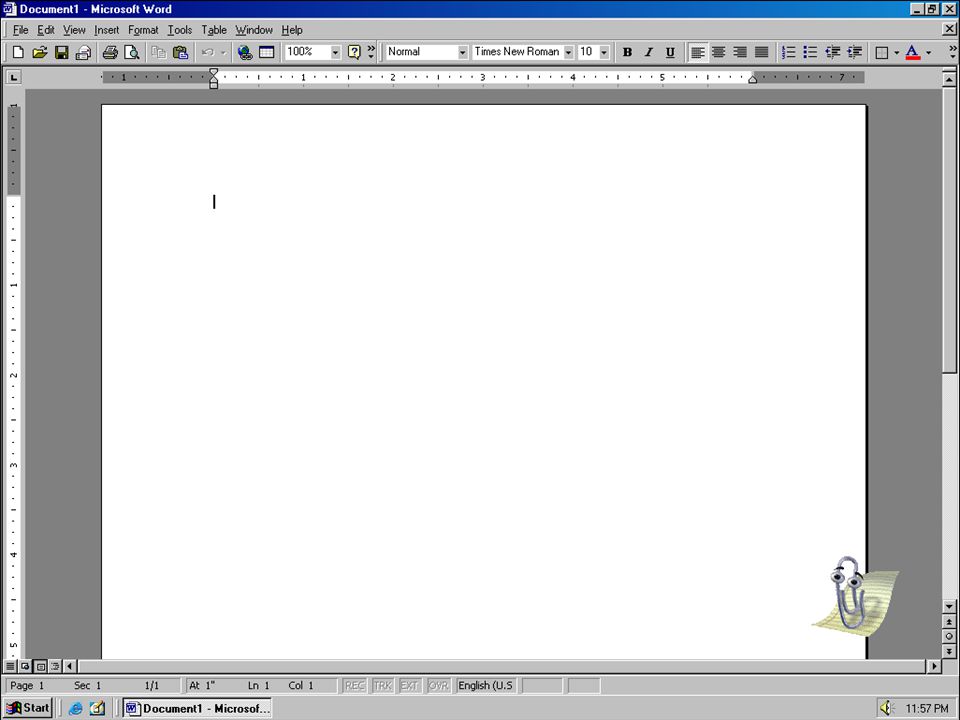The width and height of the screenshot is (960, 720).
Task: Open the Zoom 100% dropdown
Action: [335, 52]
